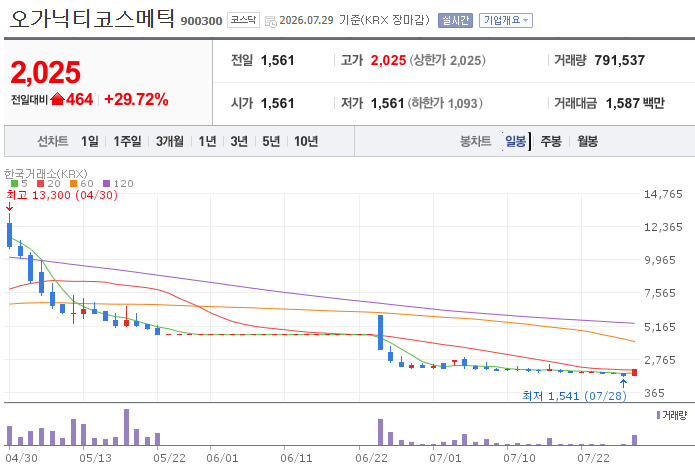Click the 5,165 price axis label
The image size is (695, 471).
tap(660, 327)
